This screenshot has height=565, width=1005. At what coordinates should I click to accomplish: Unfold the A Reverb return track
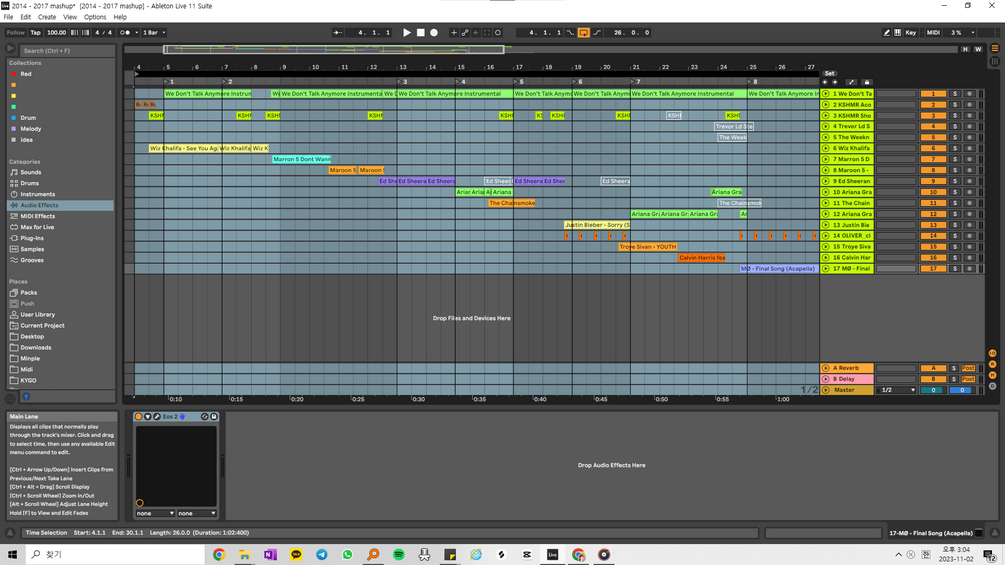826,368
